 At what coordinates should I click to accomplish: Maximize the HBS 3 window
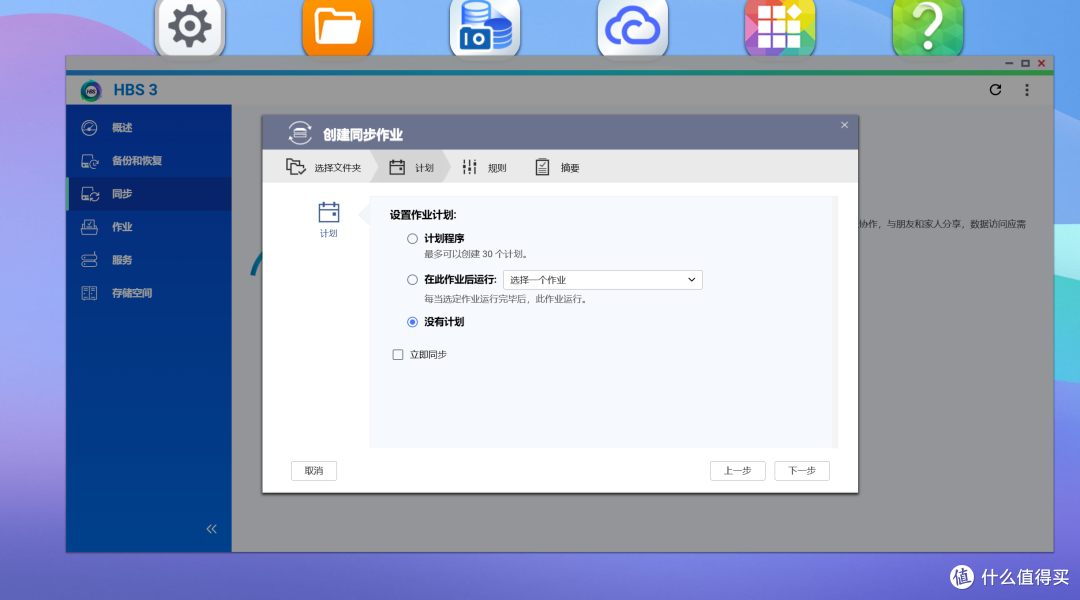click(x=1025, y=63)
